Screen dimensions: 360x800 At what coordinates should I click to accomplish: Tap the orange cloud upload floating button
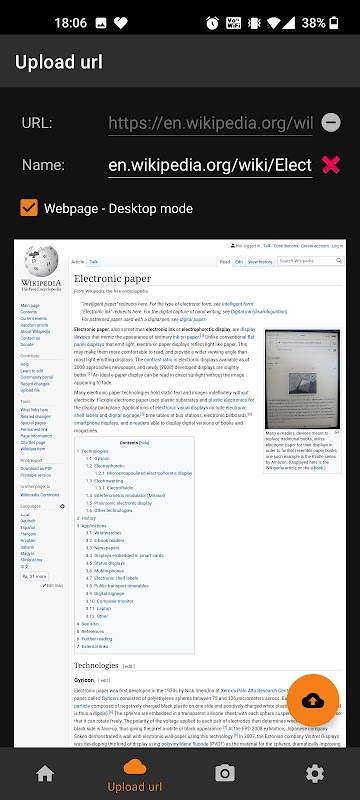click(313, 700)
